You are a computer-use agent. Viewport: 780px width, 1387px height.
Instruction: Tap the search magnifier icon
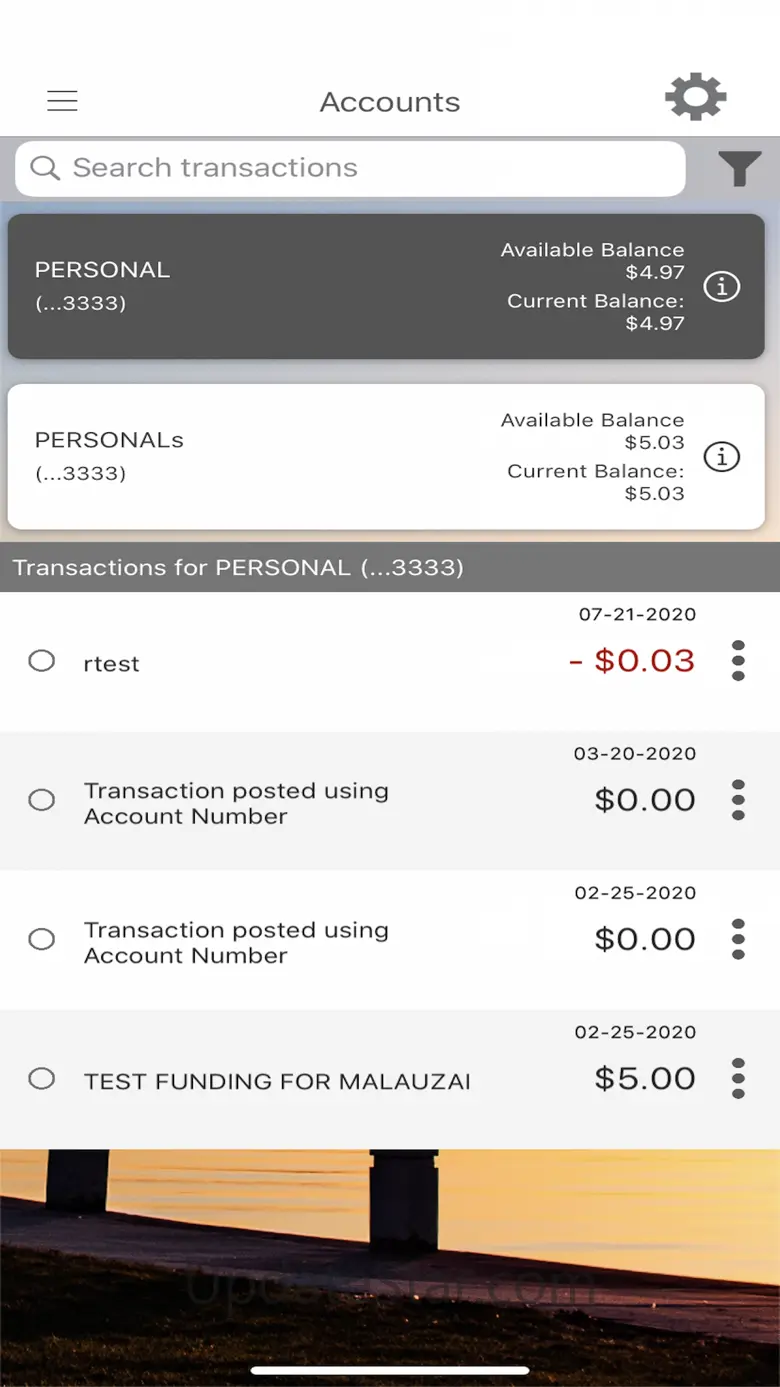tap(45, 168)
